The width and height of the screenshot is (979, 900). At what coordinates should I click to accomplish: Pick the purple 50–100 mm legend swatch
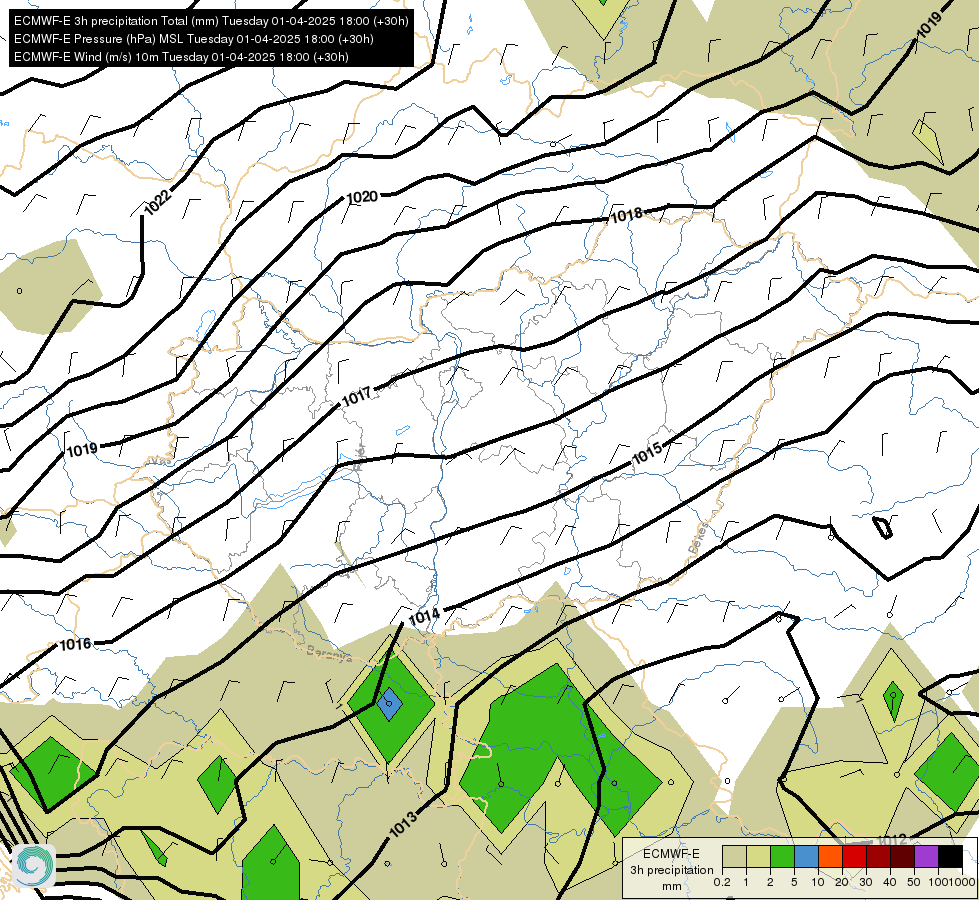[x=927, y=856]
